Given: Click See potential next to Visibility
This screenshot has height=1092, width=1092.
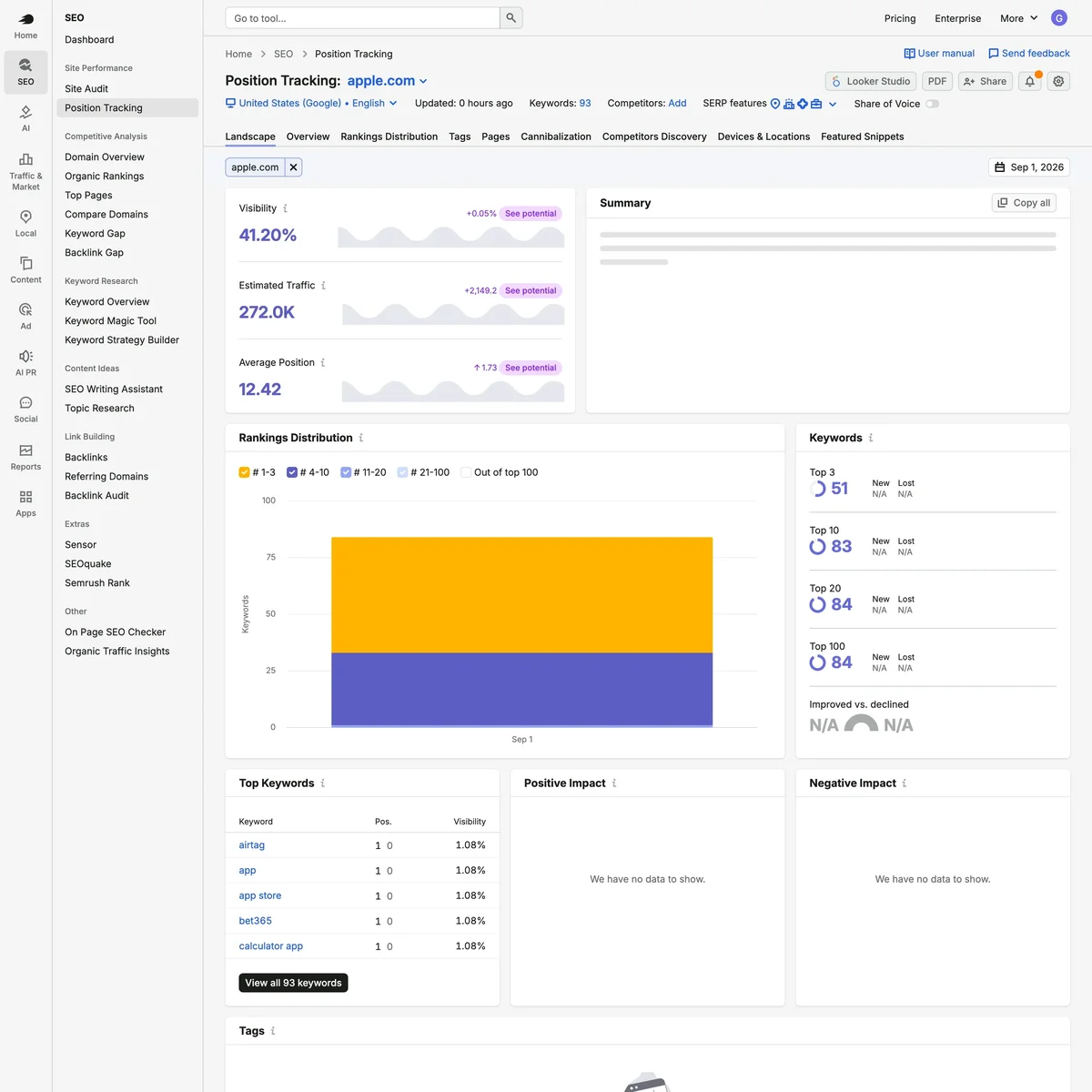Looking at the screenshot, I should pos(531,214).
